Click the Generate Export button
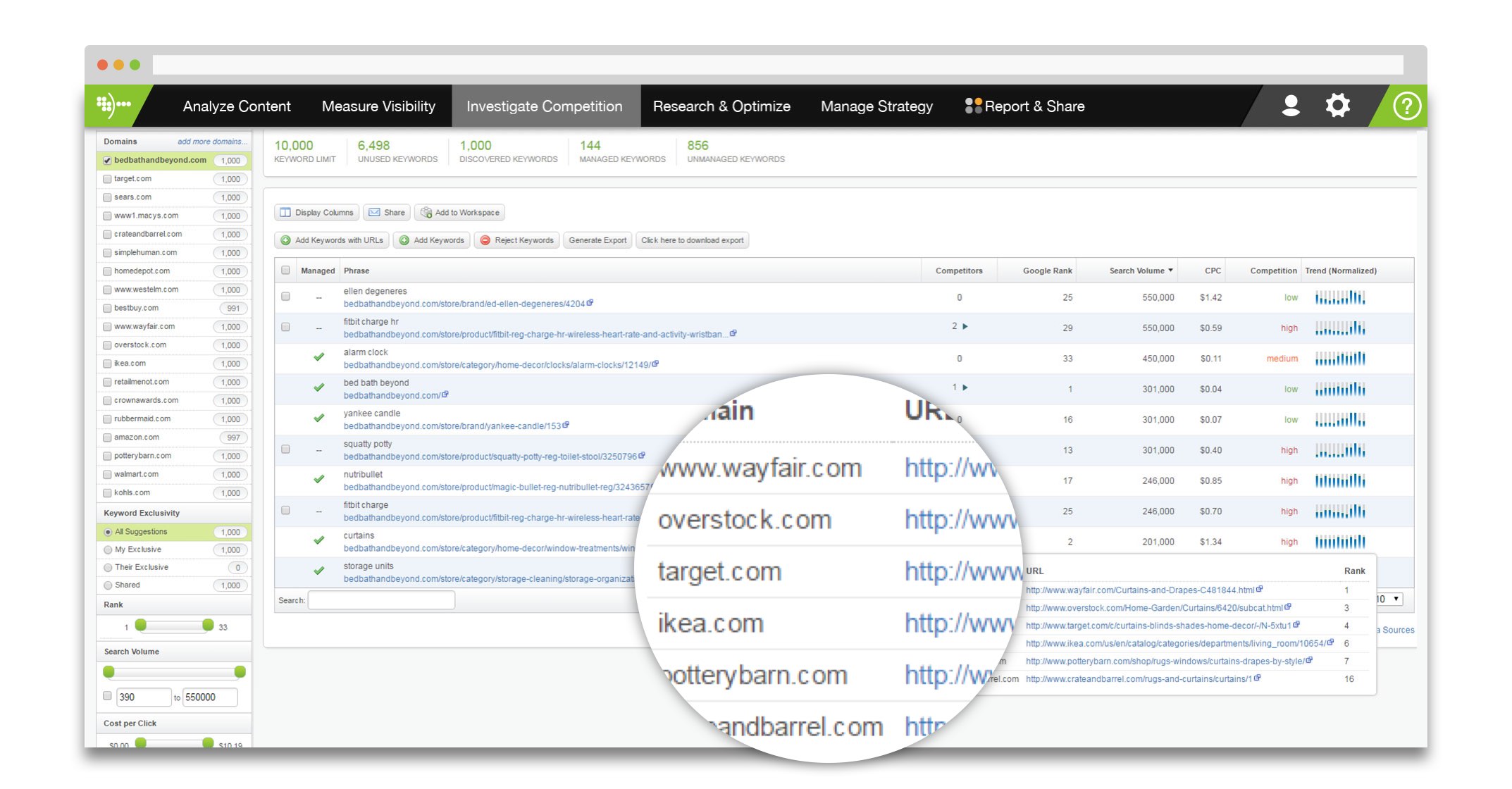Viewport: 1512px width, 789px height. coord(597,240)
